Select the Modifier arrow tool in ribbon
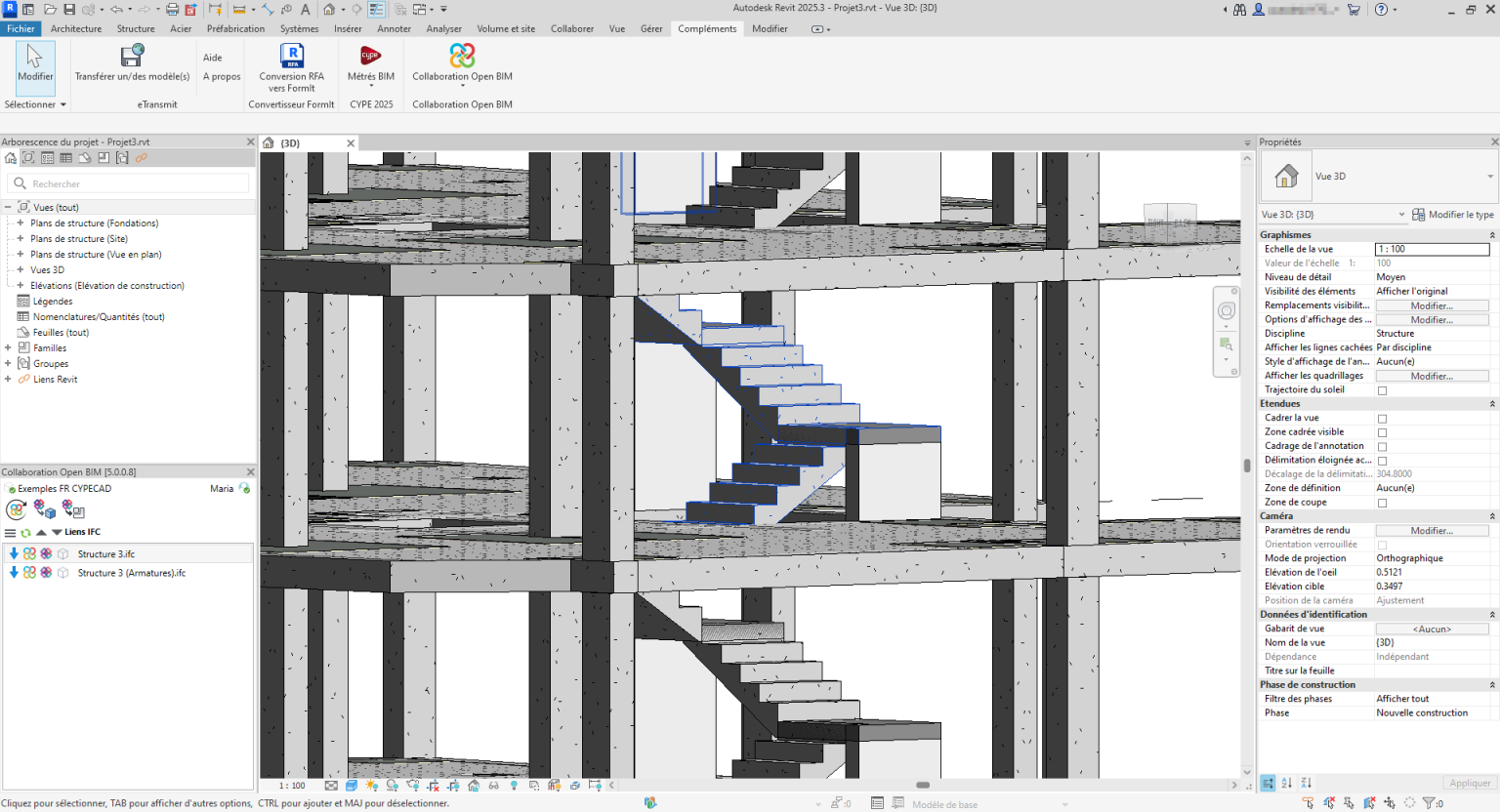Viewport: 1500px width, 812px height. pyautogui.click(x=35, y=66)
